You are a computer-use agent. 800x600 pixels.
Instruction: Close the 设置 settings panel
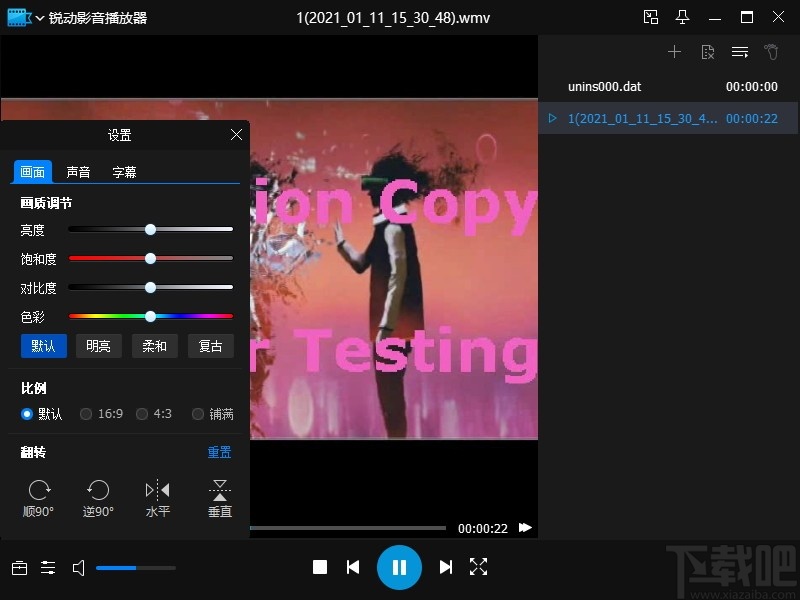point(236,135)
